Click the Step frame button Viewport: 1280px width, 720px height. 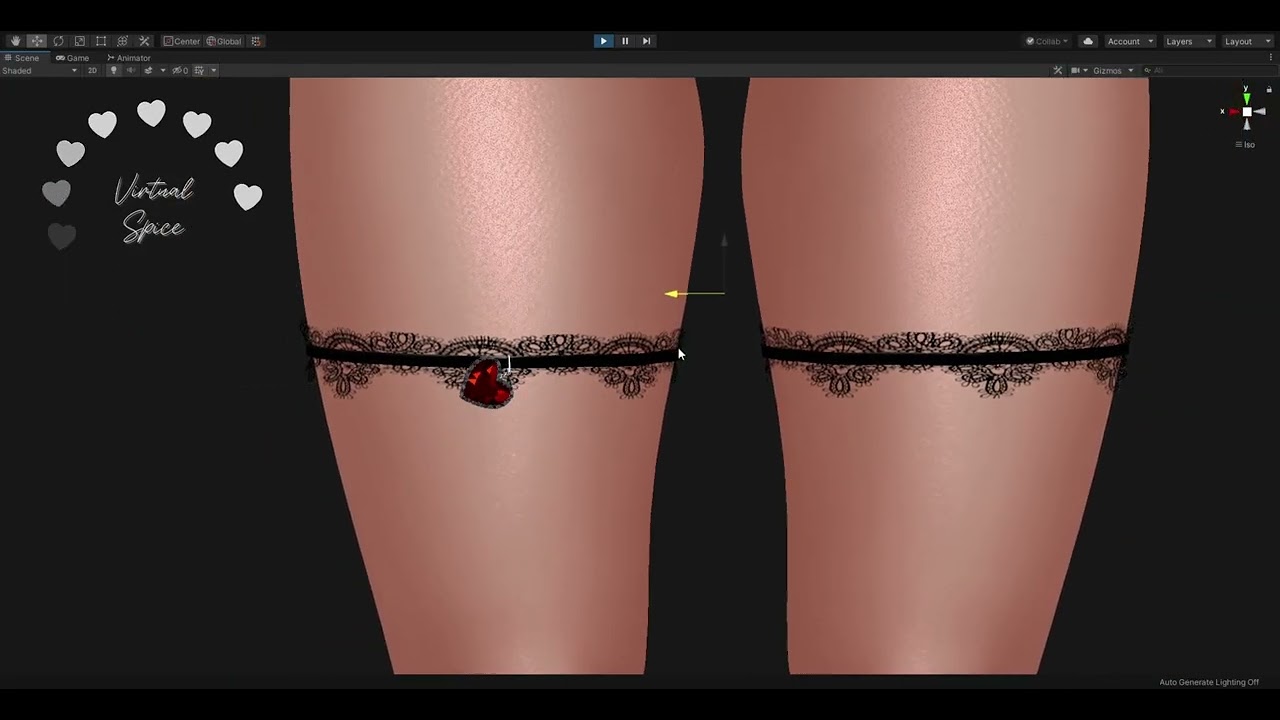[646, 41]
